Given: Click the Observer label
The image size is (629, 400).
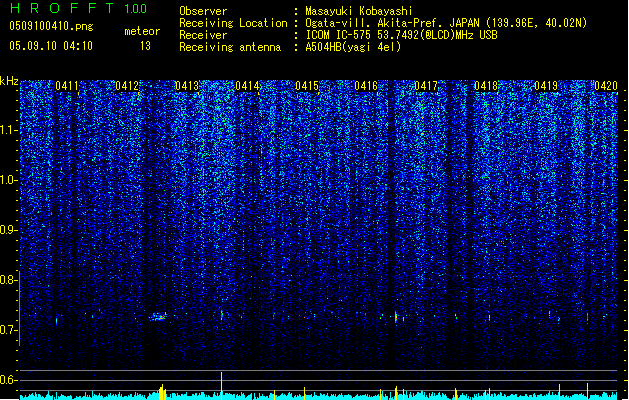Looking at the screenshot, I should [203, 11].
